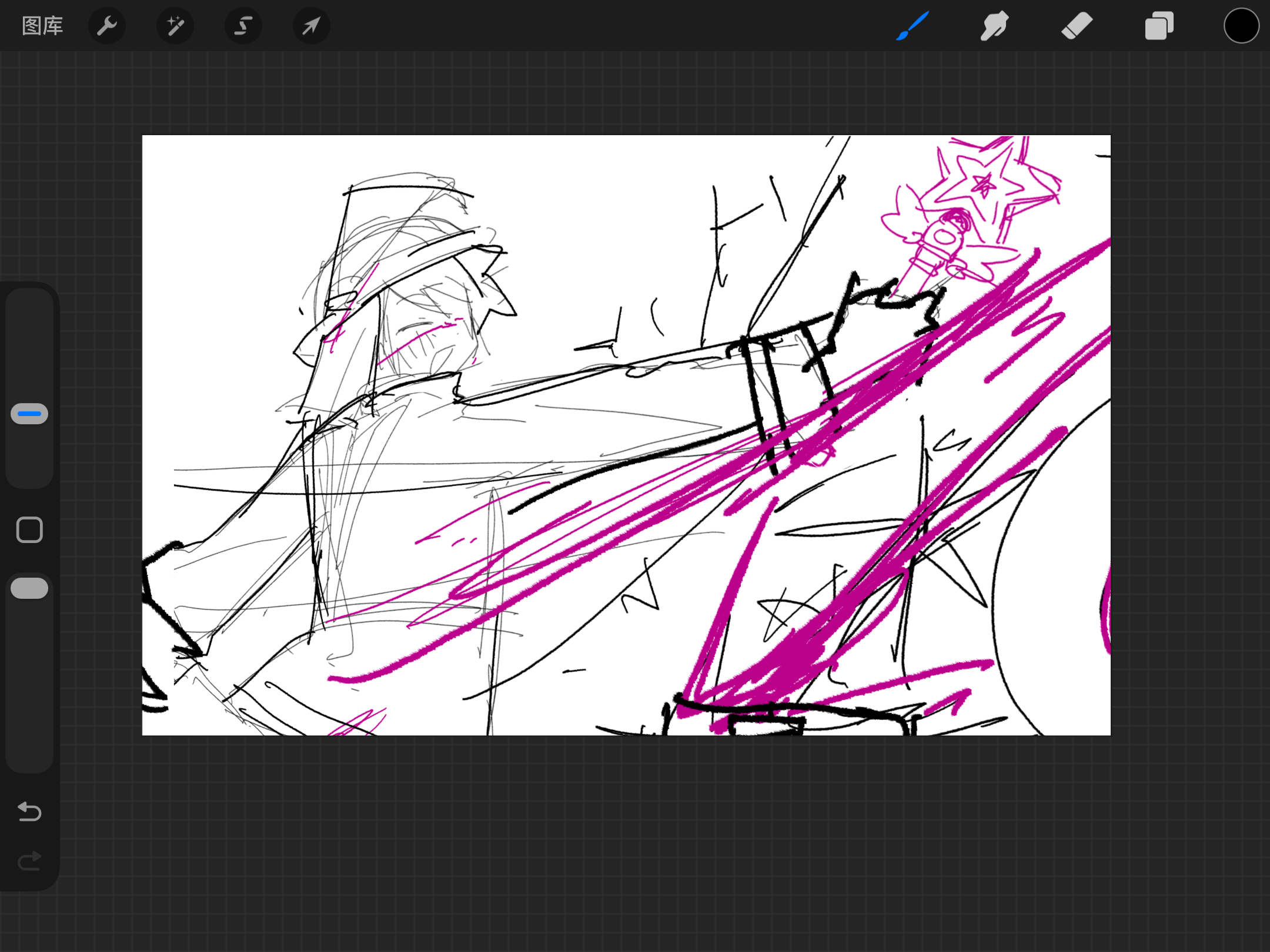This screenshot has height=952, width=1270.
Task: Activate the Transform arrow tool
Action: pos(312,26)
